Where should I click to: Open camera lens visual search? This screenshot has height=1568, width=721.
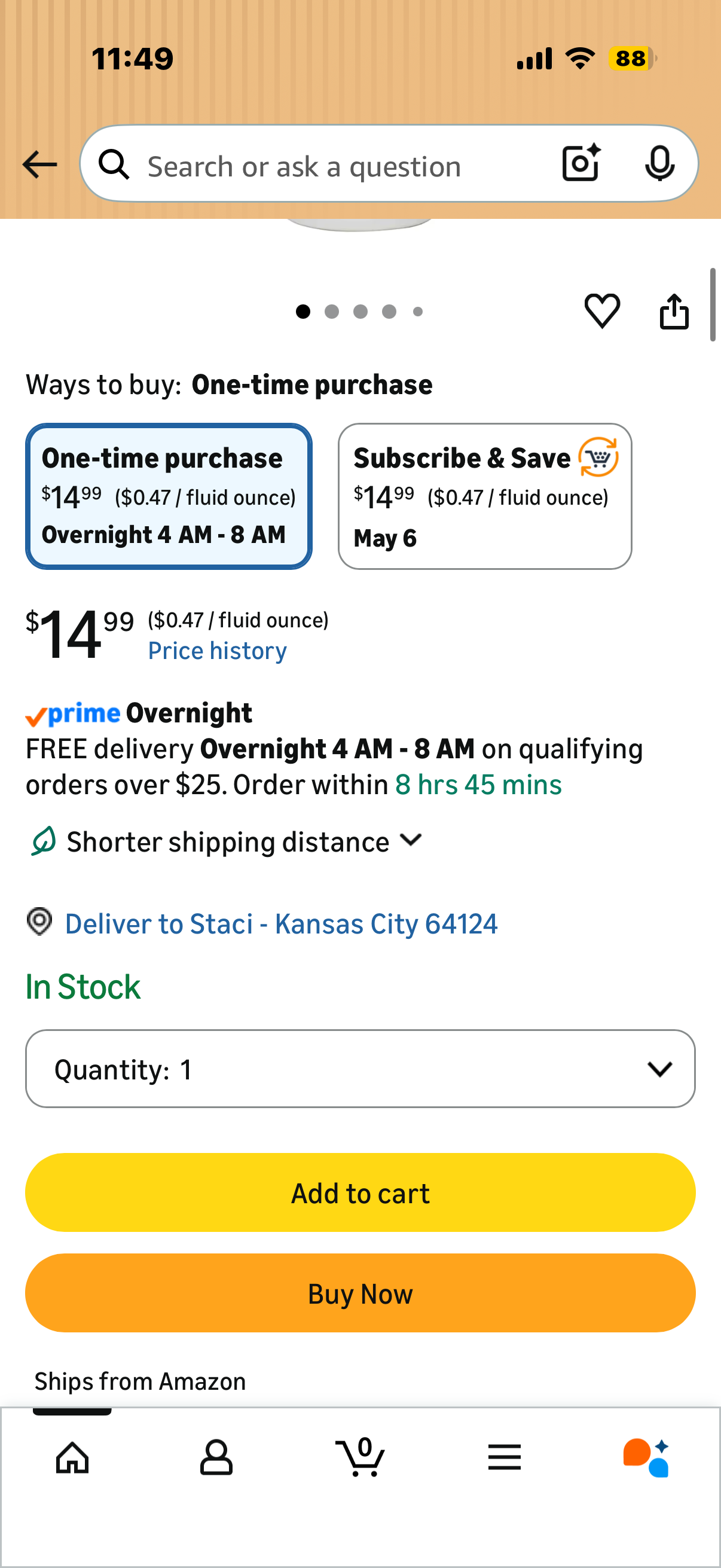(581, 163)
